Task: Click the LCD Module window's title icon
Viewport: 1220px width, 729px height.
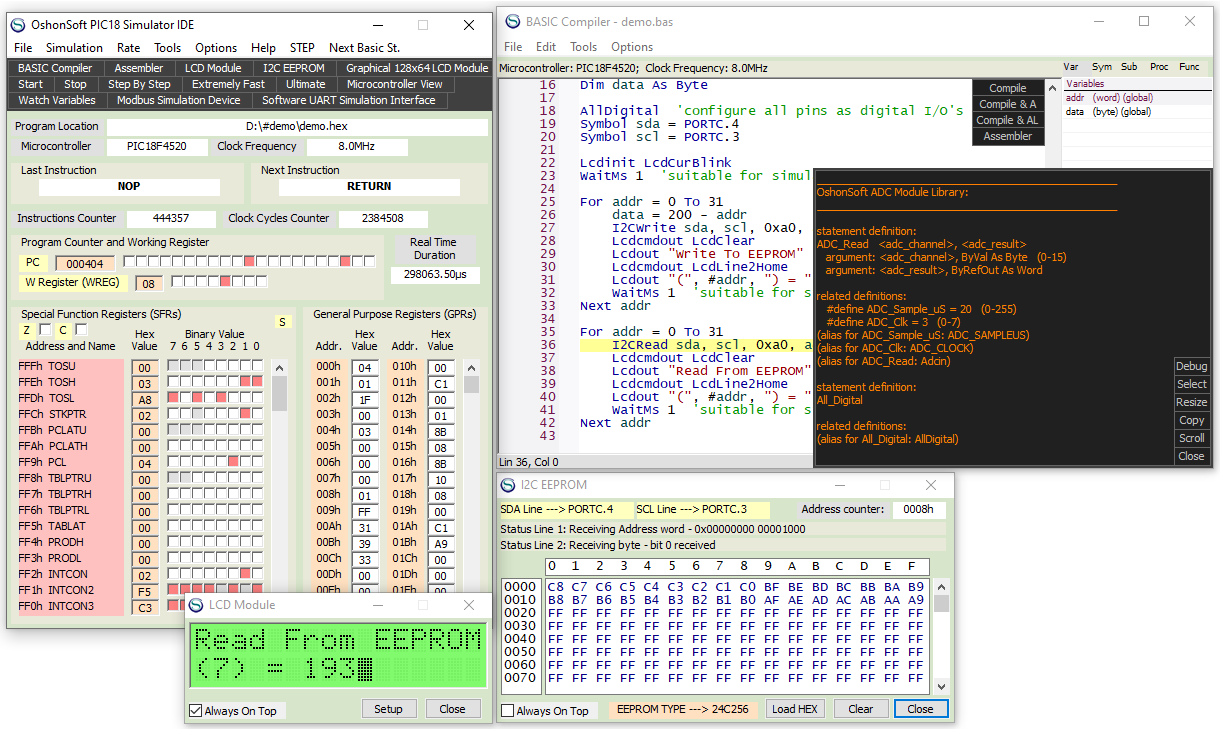Action: pyautogui.click(x=195, y=605)
